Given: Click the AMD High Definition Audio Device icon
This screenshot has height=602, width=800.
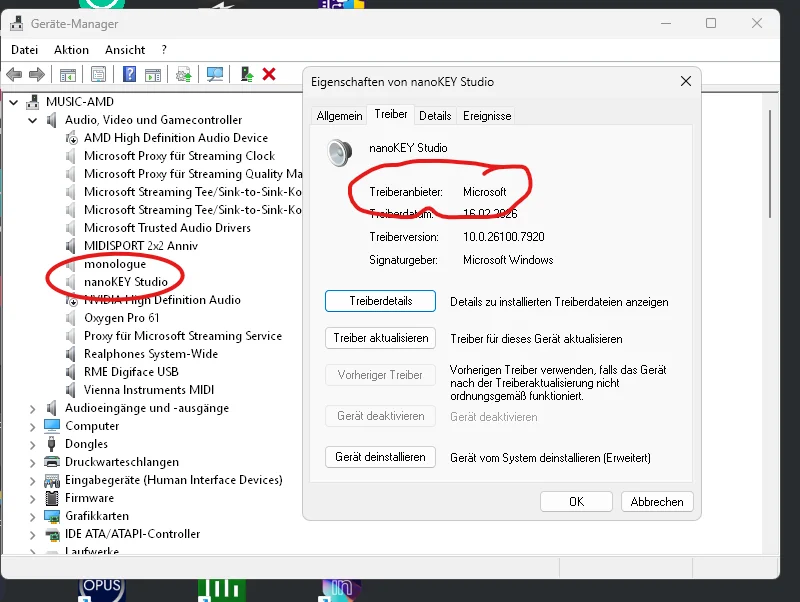Looking at the screenshot, I should [x=71, y=138].
